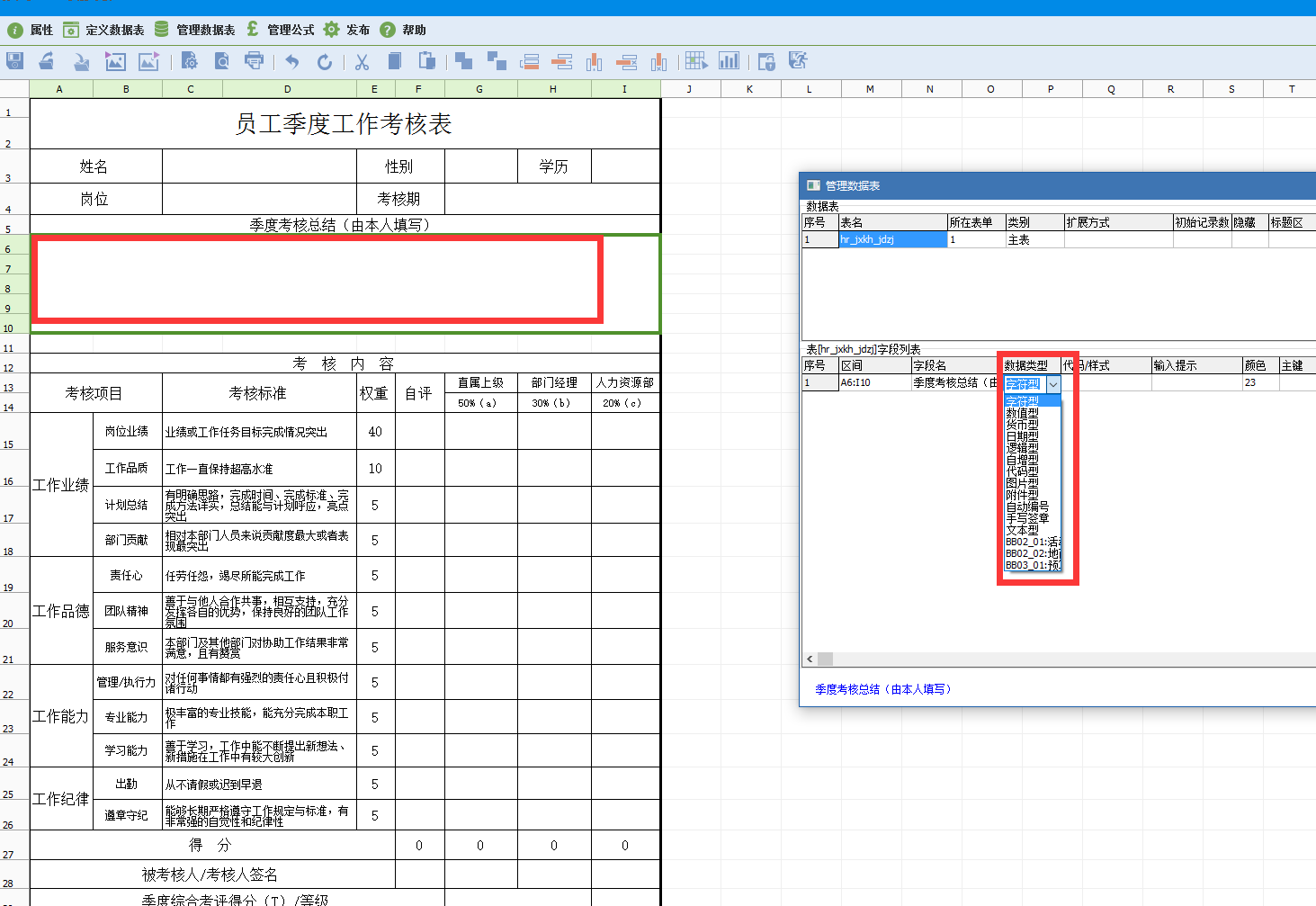This screenshot has height=906, width=1316.
Task: Click the redo arrow icon
Action: tap(325, 61)
